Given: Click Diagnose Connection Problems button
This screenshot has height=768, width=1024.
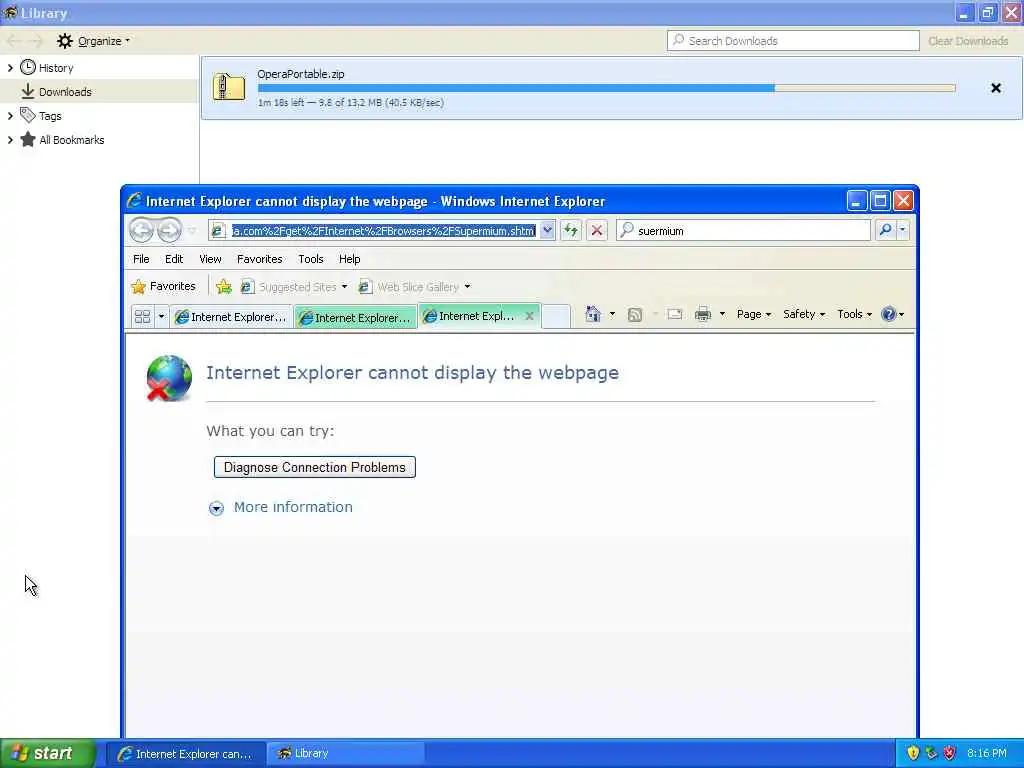Looking at the screenshot, I should coord(315,467).
